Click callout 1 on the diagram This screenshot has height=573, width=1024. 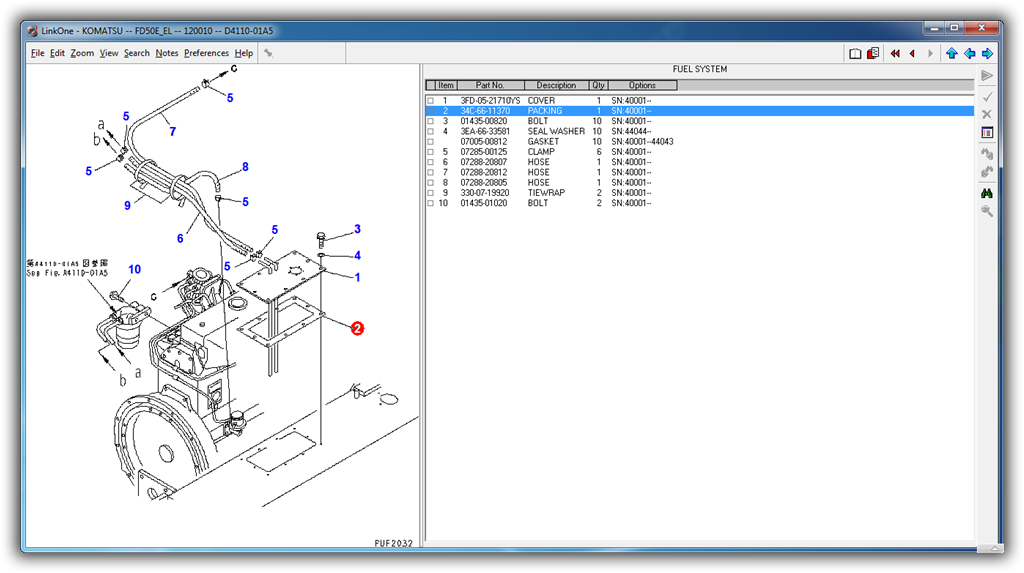click(357, 278)
